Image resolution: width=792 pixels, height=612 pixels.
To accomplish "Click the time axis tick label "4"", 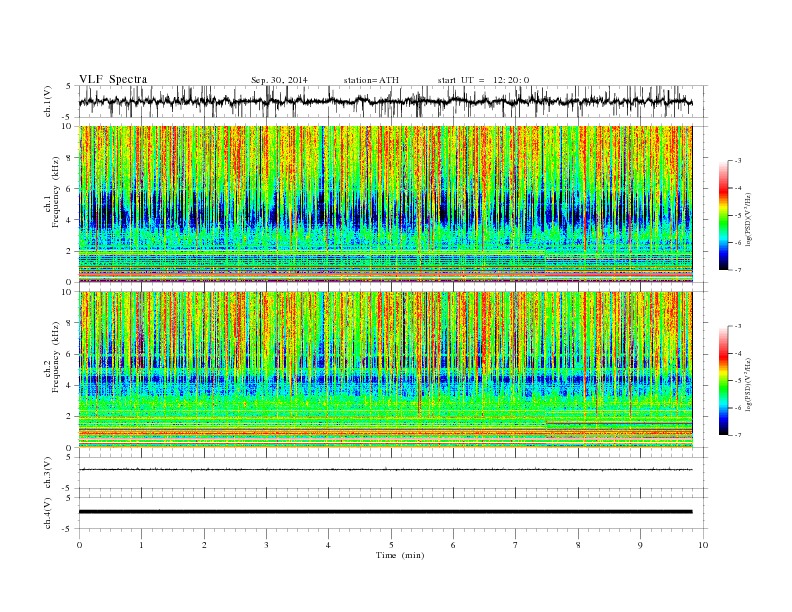I will click(328, 545).
